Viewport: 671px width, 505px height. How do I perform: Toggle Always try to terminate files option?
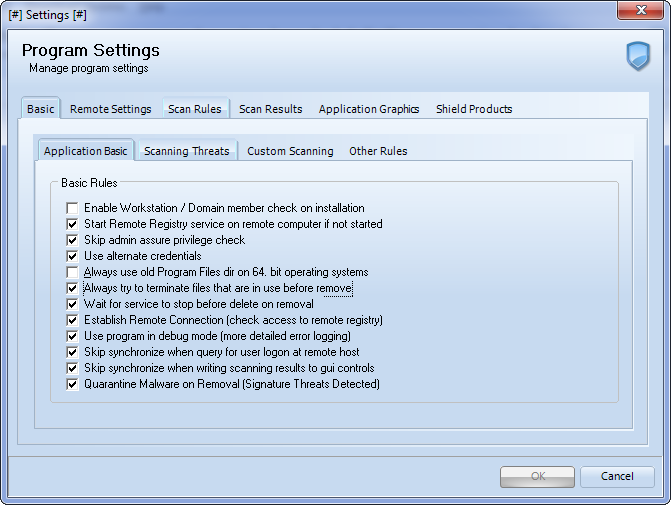click(x=72, y=288)
